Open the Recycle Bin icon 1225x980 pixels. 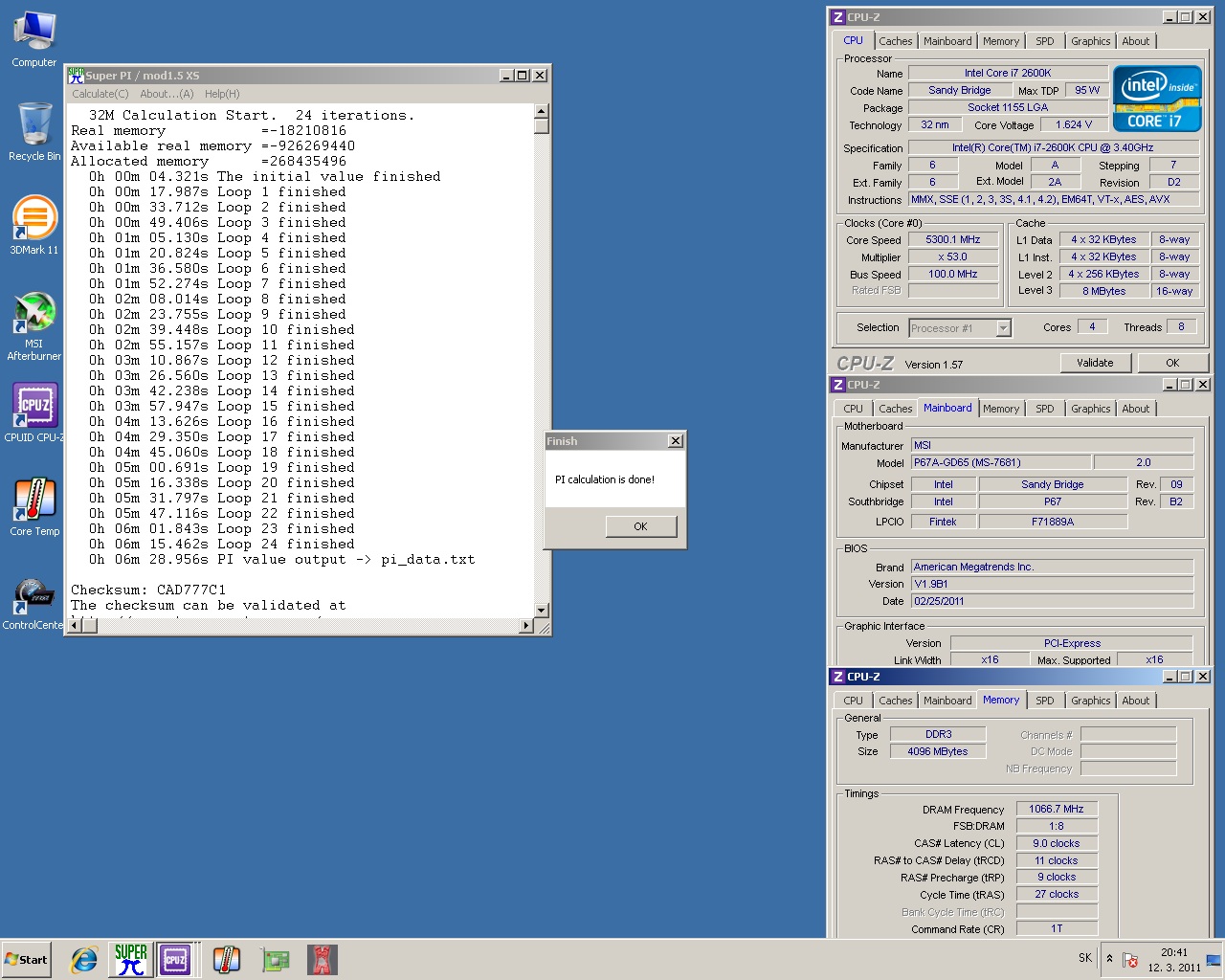point(34,131)
